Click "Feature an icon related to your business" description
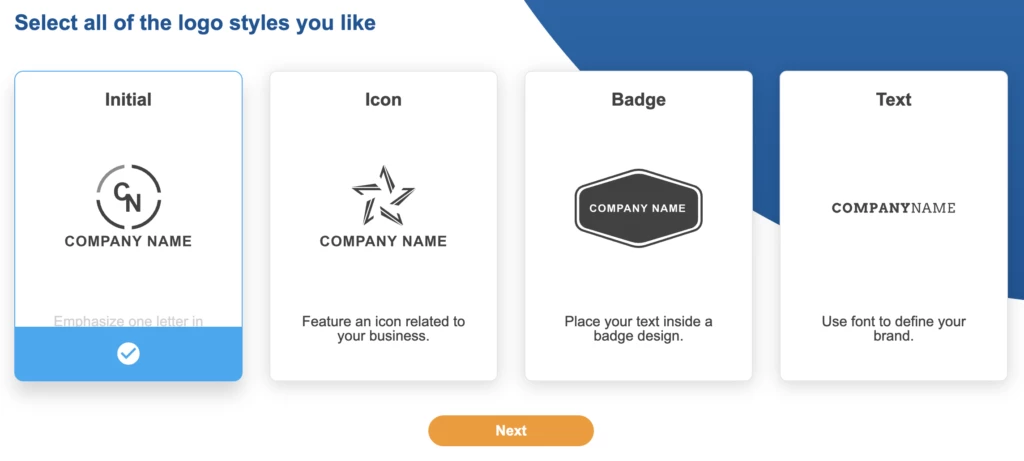The image size is (1024, 461). pos(383,329)
